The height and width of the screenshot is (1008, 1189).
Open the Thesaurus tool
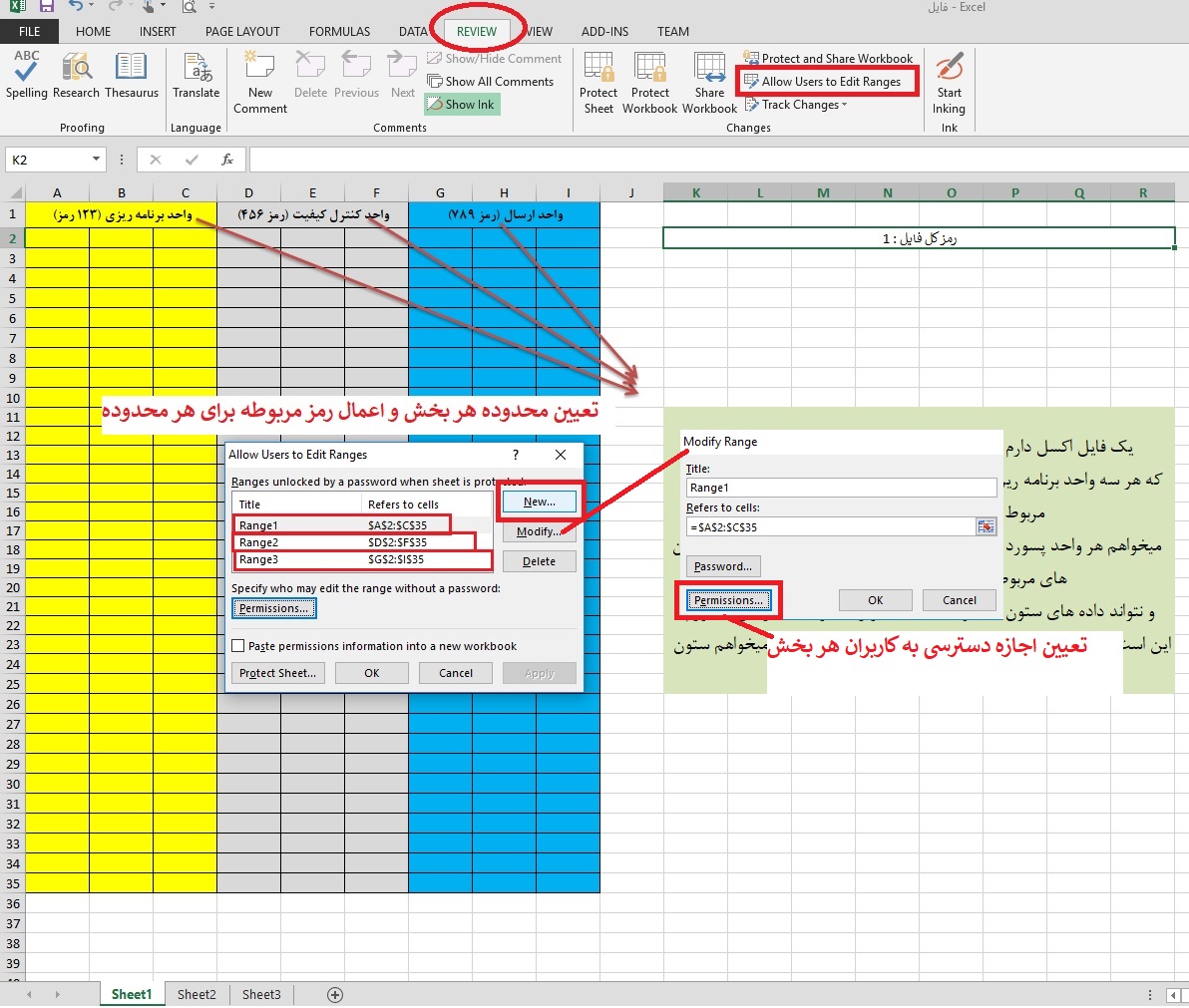pyautogui.click(x=132, y=74)
